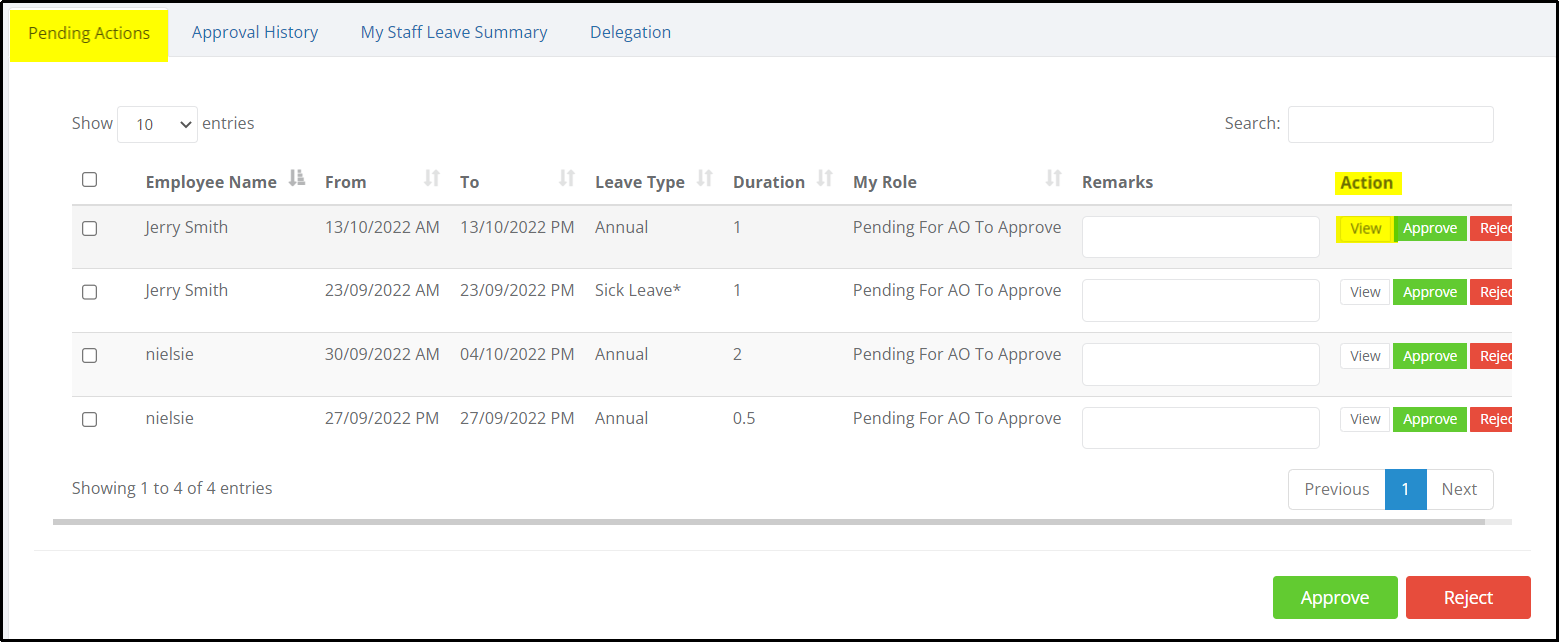Click the '04/10/2022 PM' date cell
The image size is (1559, 642).
[517, 354]
